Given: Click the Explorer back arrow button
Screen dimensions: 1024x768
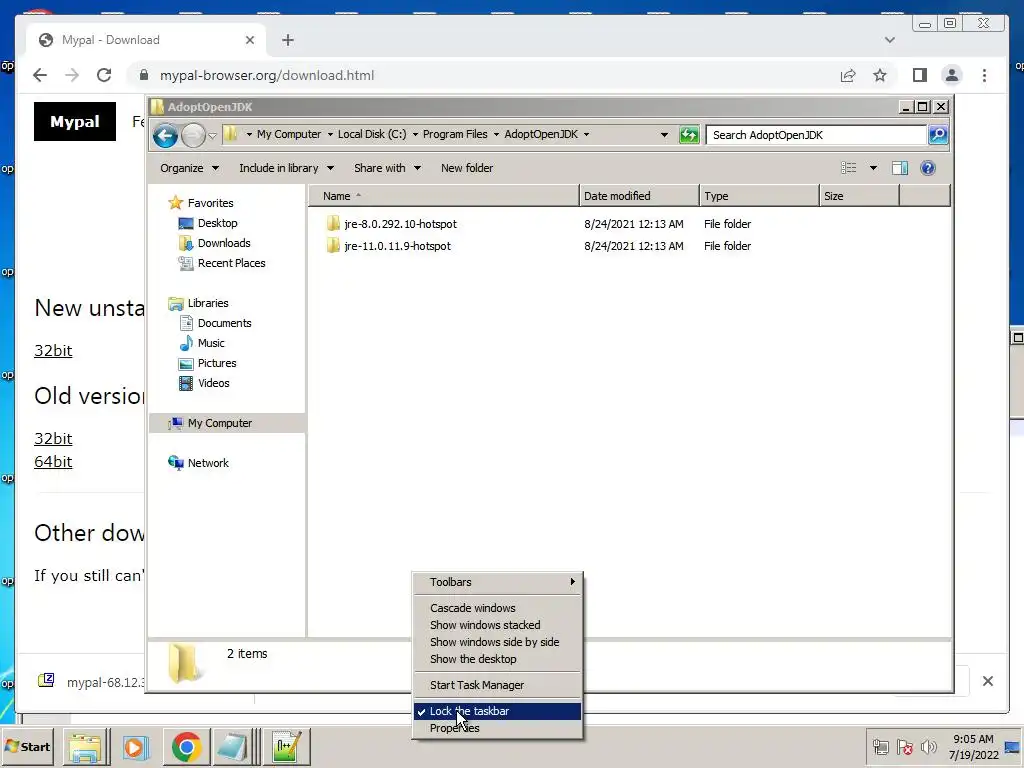Looking at the screenshot, I should [x=165, y=135].
